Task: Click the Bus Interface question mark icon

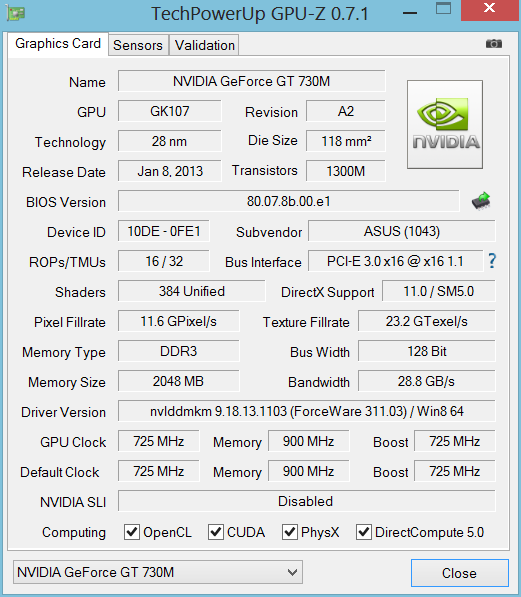Action: click(492, 261)
